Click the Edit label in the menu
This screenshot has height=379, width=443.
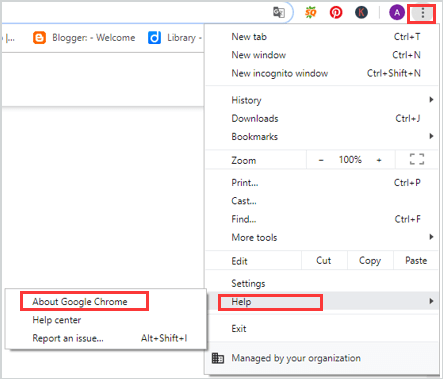(239, 261)
